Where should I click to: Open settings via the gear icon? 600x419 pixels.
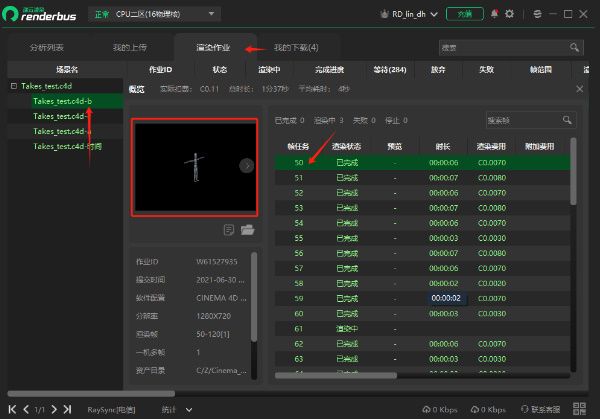[510, 15]
